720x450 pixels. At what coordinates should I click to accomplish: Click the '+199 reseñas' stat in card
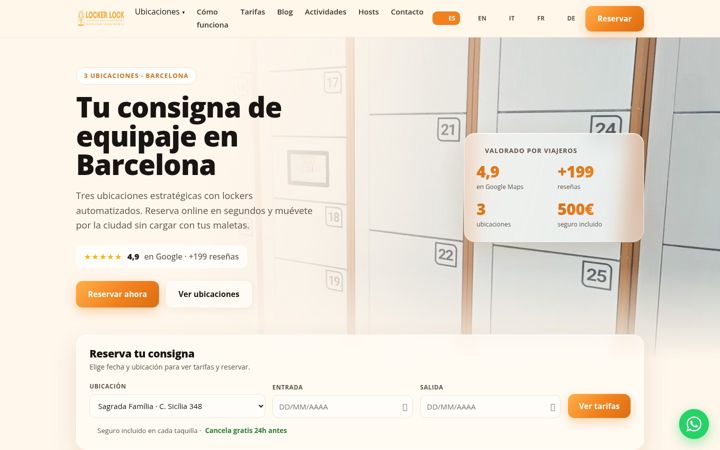point(575,177)
